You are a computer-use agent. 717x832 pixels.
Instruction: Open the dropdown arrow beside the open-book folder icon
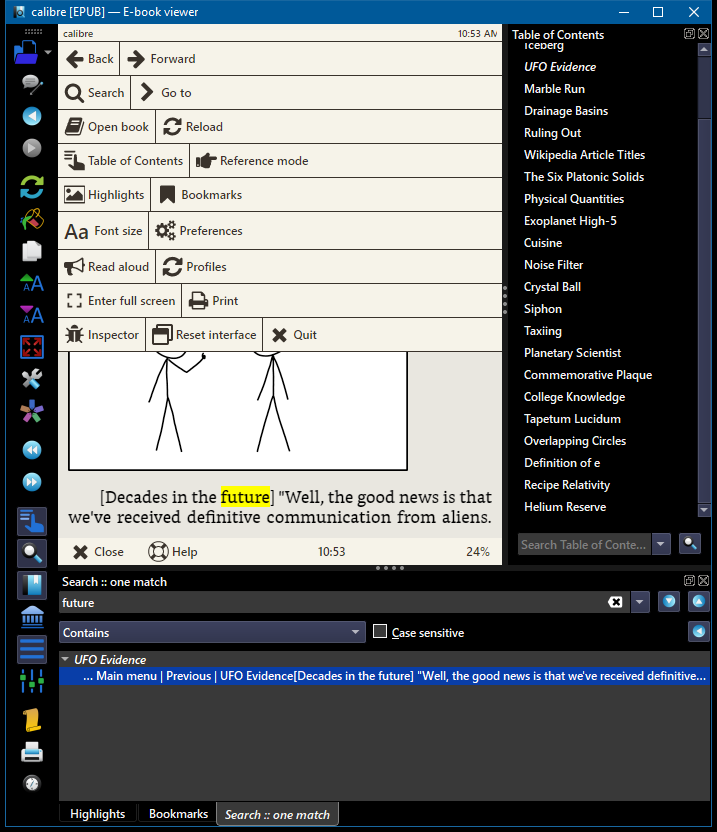(48, 52)
